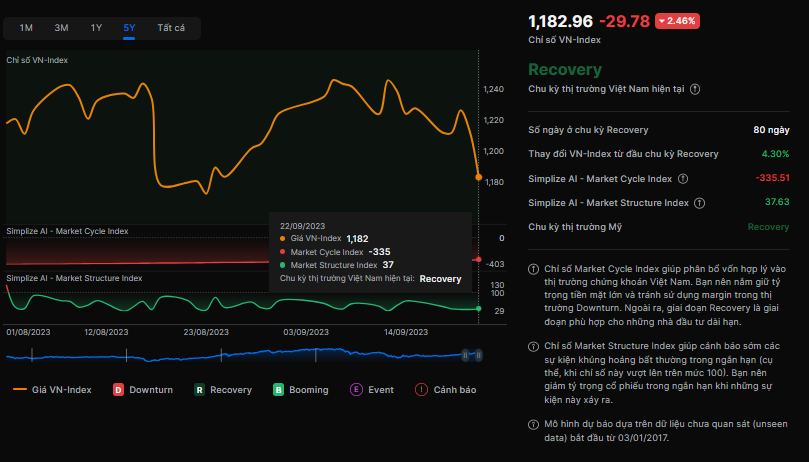Click the info icon beside third forecast note
This screenshot has height=462, width=809.
[534, 425]
